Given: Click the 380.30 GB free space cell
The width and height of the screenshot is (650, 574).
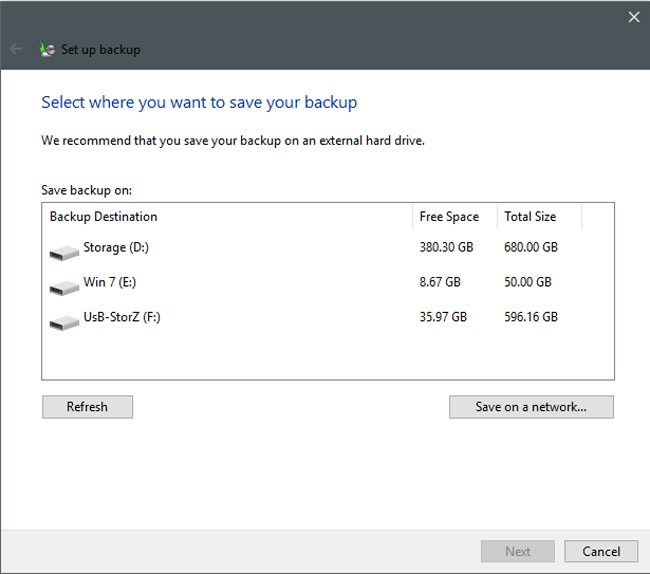Looking at the screenshot, I should (444, 248).
